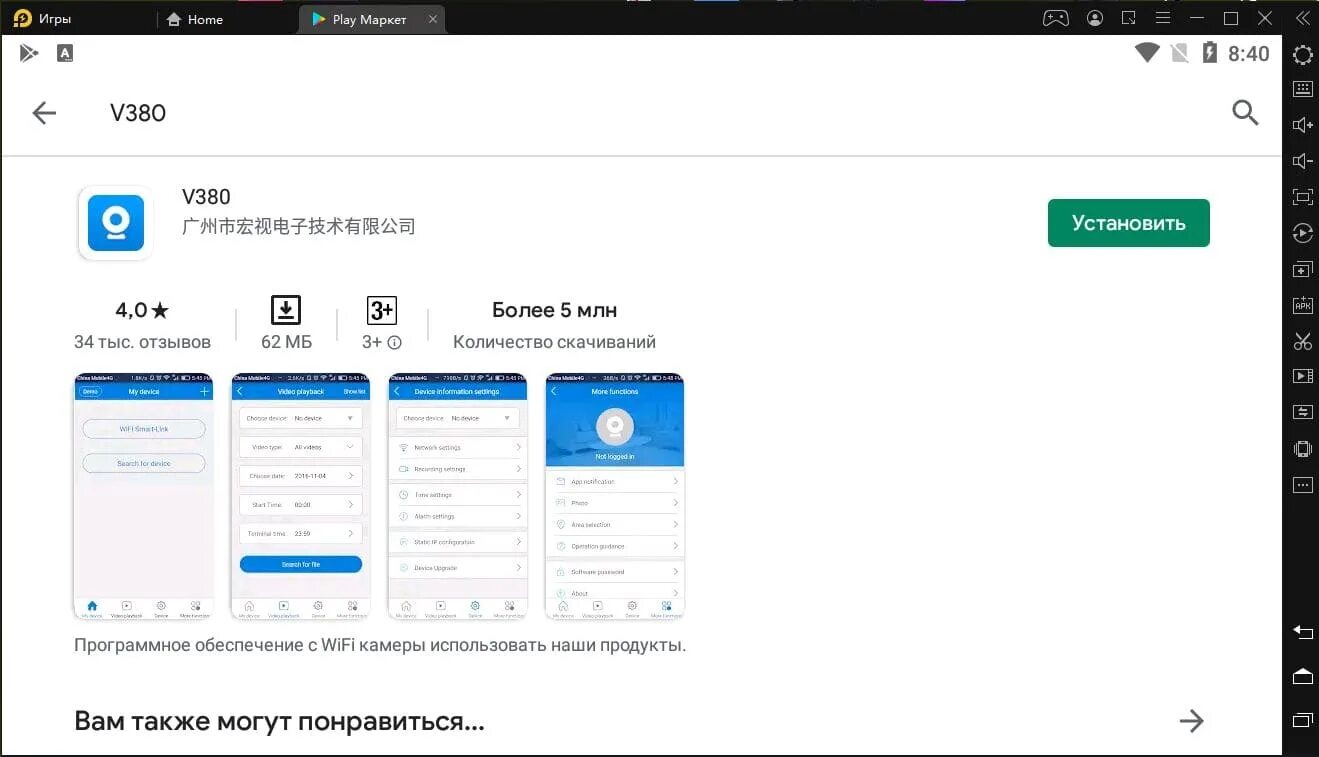Click the 3+ age rating info icon
The height and width of the screenshot is (757, 1319).
(x=395, y=343)
